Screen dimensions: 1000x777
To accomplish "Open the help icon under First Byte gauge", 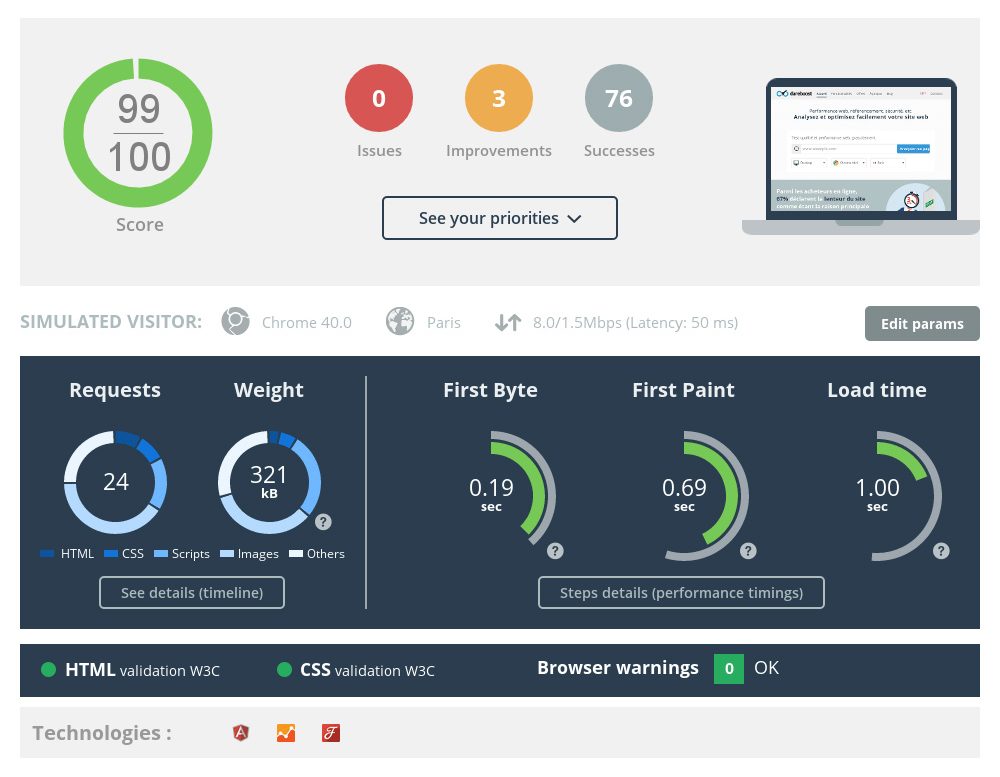I will coord(555,551).
